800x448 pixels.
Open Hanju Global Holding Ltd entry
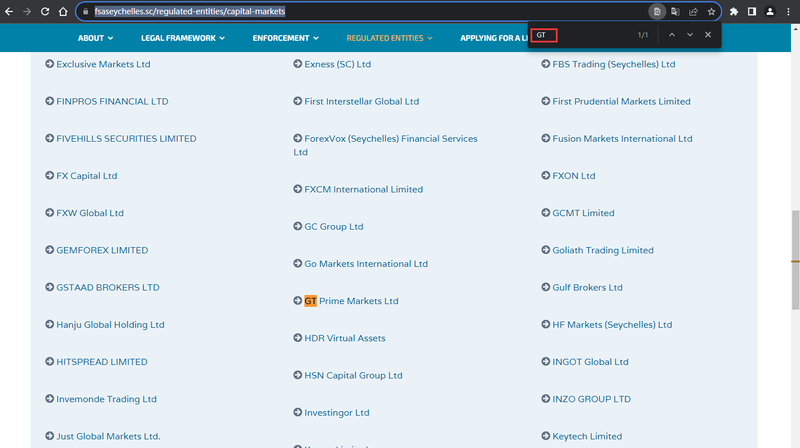tap(110, 325)
